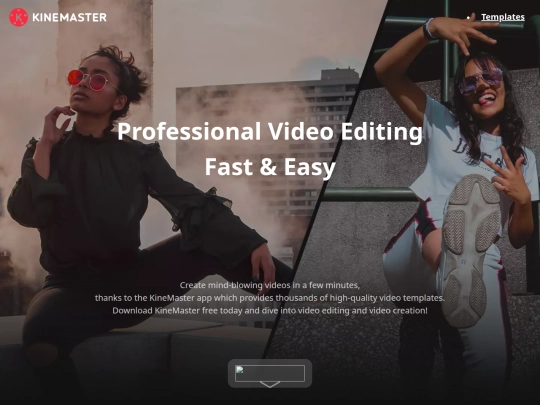Click the "thanks to the KineMaster app" line
Viewport: 540px width, 405px height.
tap(270, 298)
